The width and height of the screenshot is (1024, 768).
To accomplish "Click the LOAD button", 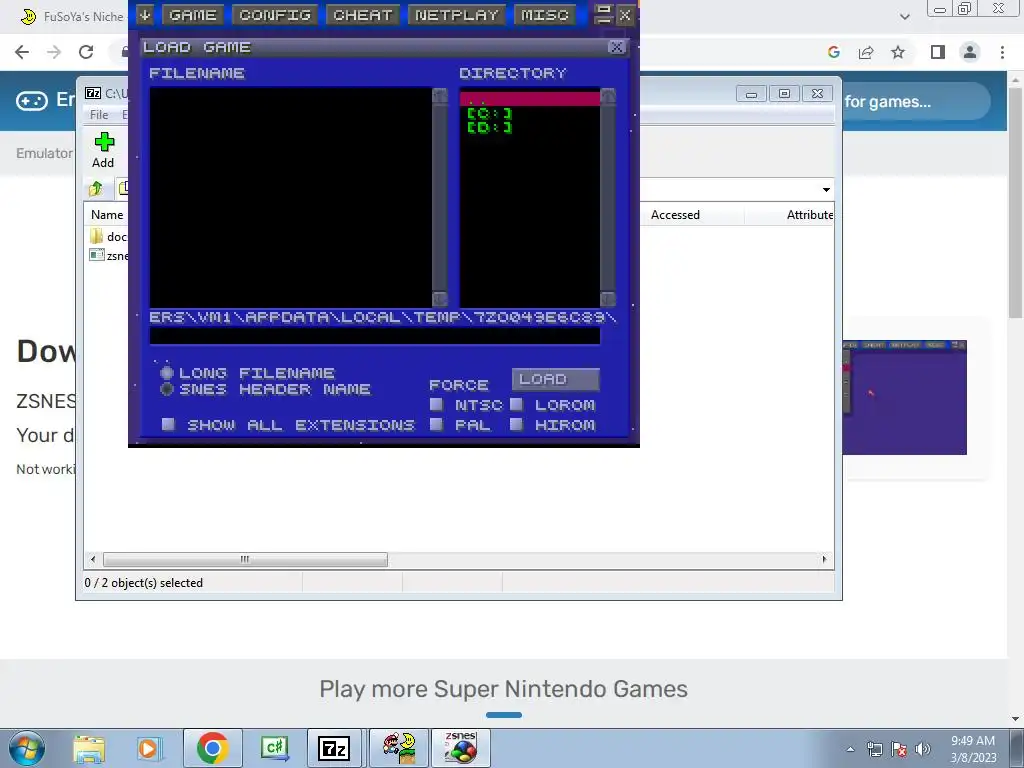I will click(x=556, y=379).
